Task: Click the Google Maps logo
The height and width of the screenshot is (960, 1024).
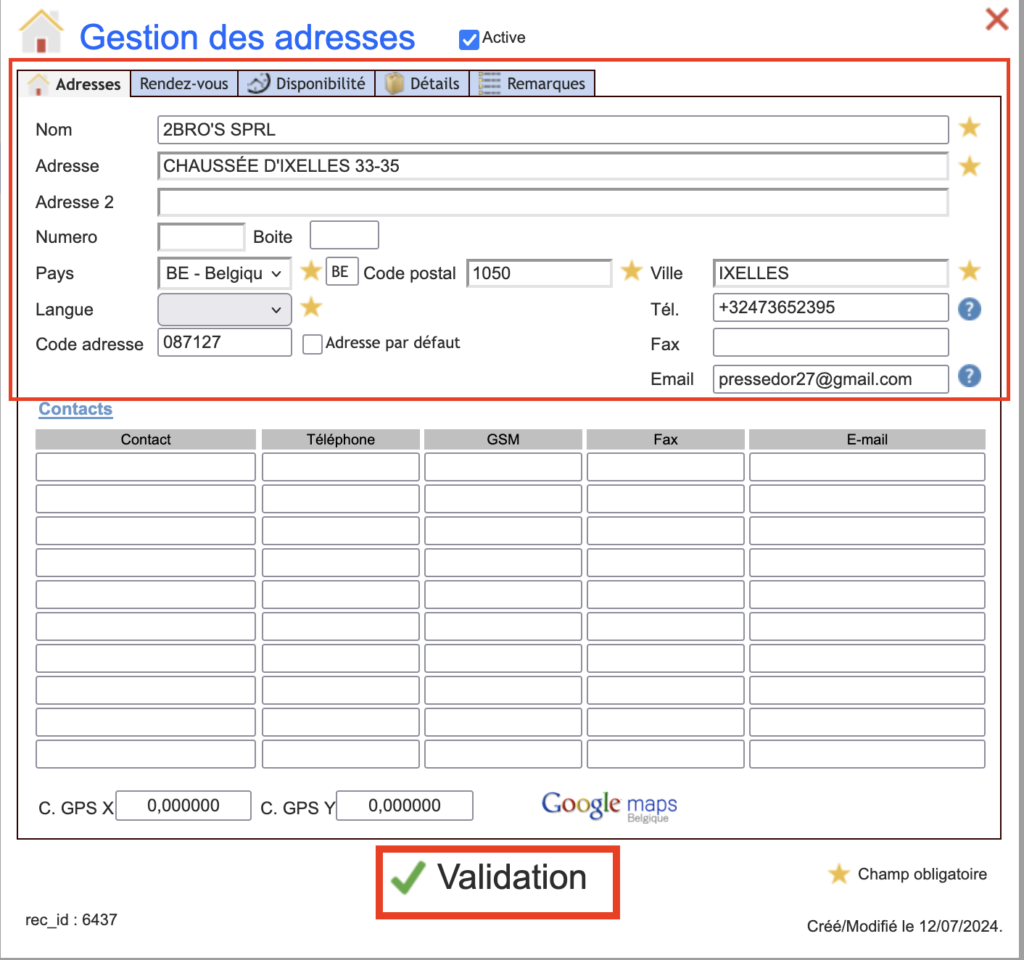Action: pos(609,806)
